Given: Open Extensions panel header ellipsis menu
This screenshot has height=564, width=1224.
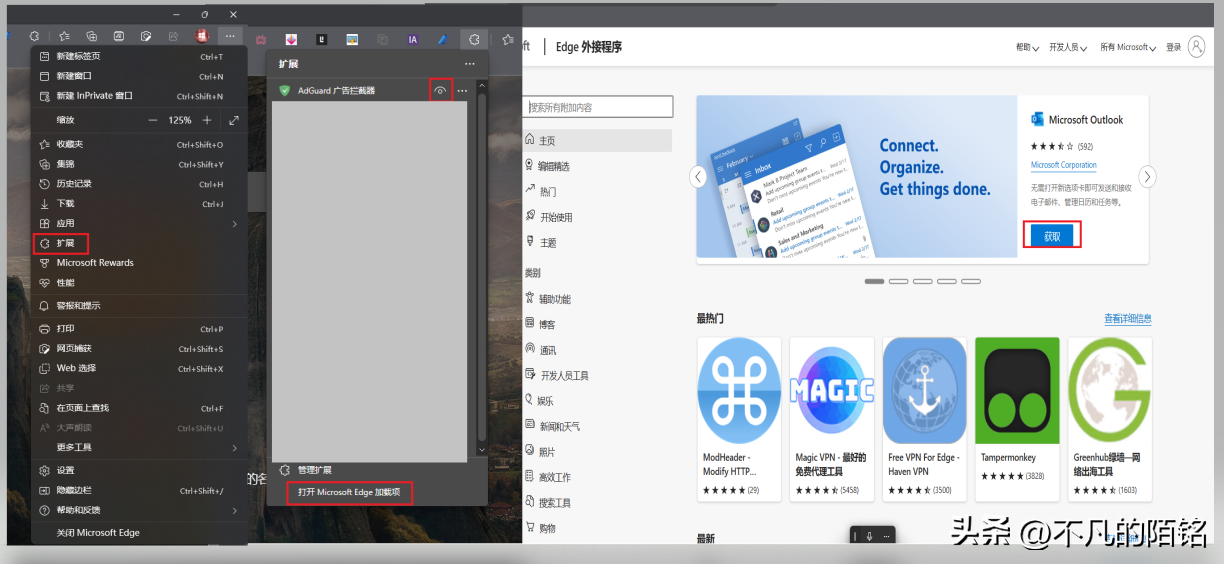Looking at the screenshot, I should click(x=469, y=64).
